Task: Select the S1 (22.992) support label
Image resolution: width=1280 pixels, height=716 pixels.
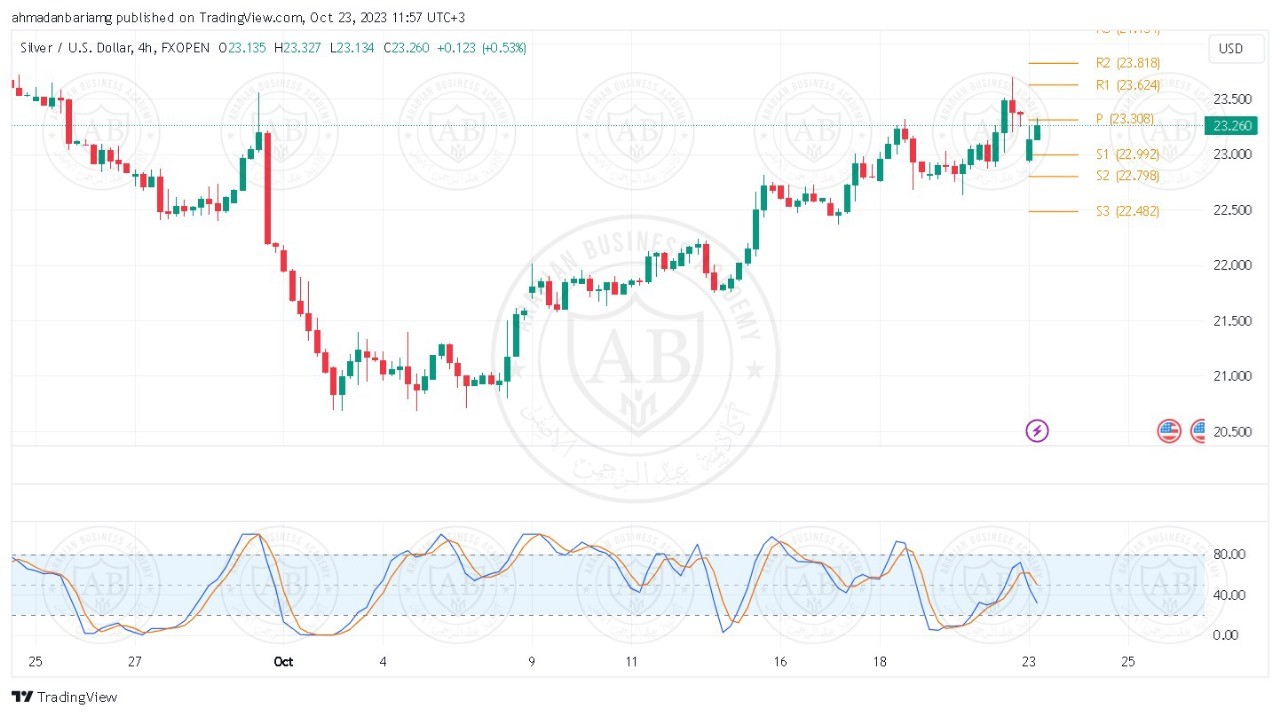Action: tap(1127, 154)
